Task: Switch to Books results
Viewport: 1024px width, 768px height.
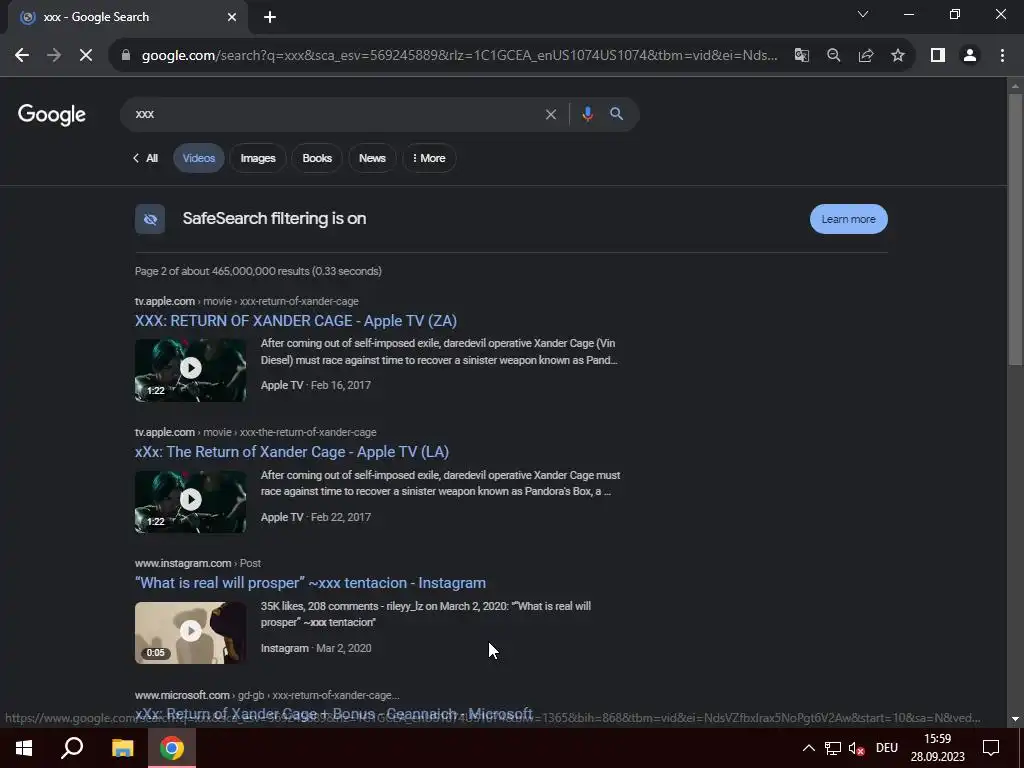Action: click(x=317, y=158)
